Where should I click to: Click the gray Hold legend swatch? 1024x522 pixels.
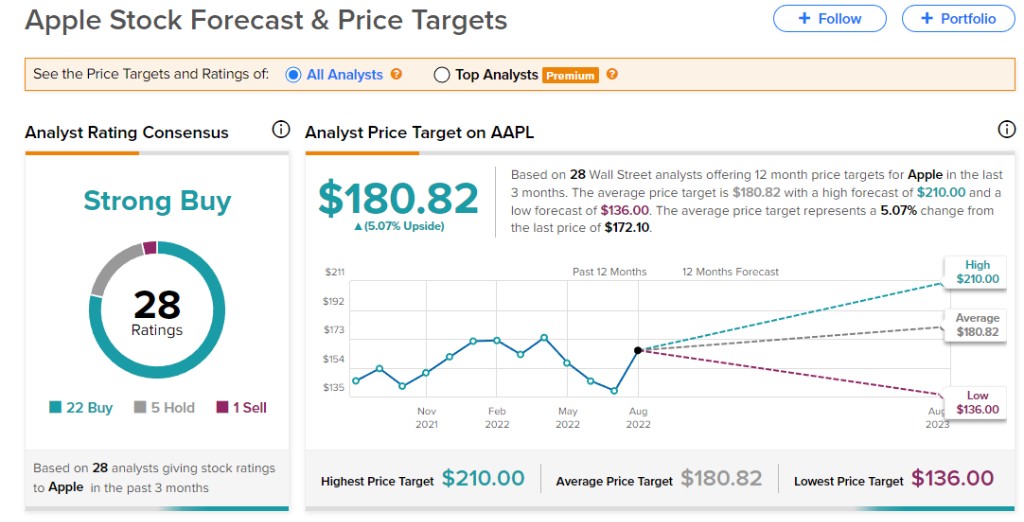point(141,408)
